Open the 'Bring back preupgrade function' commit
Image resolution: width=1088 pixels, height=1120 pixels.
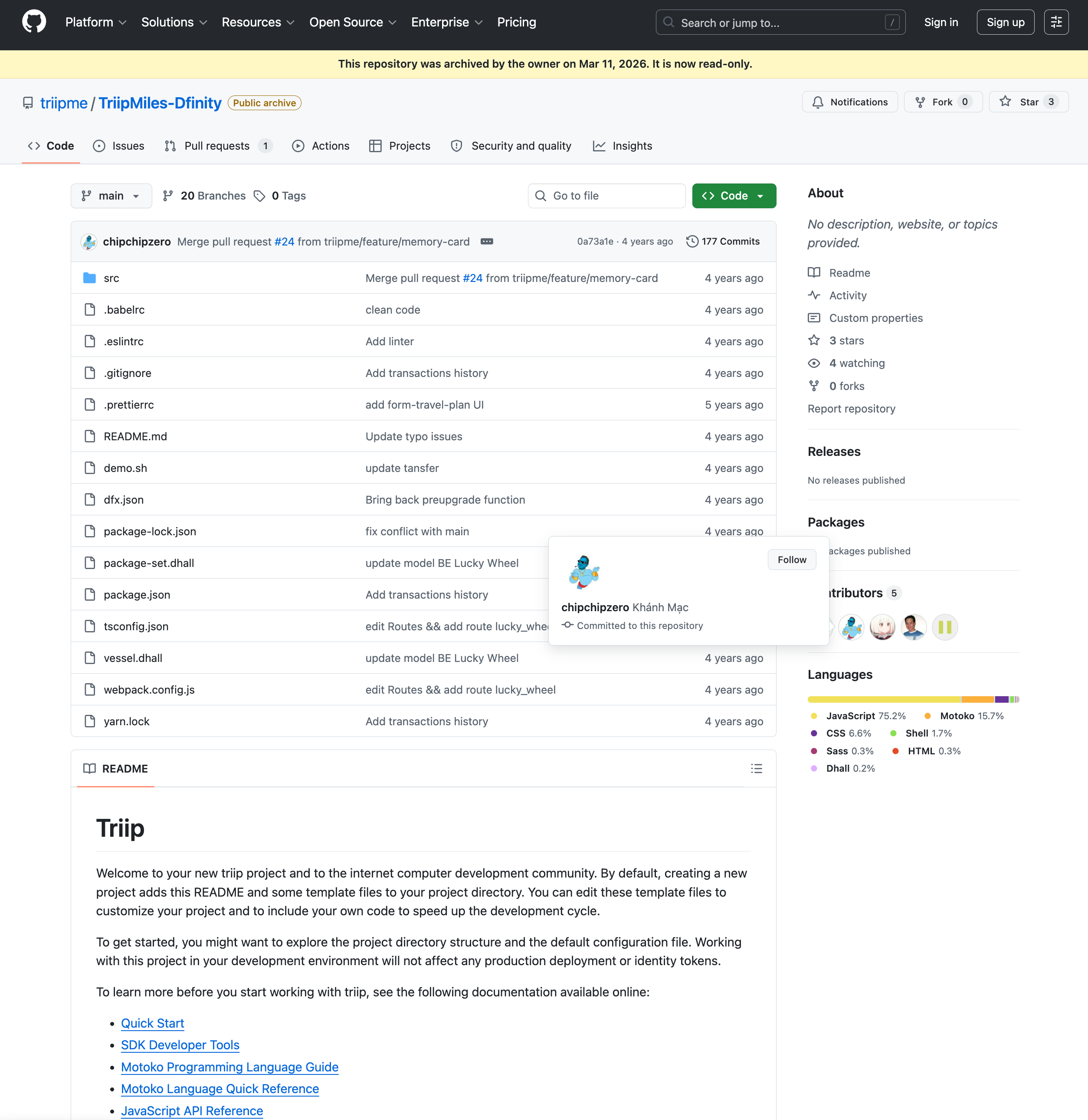(445, 500)
